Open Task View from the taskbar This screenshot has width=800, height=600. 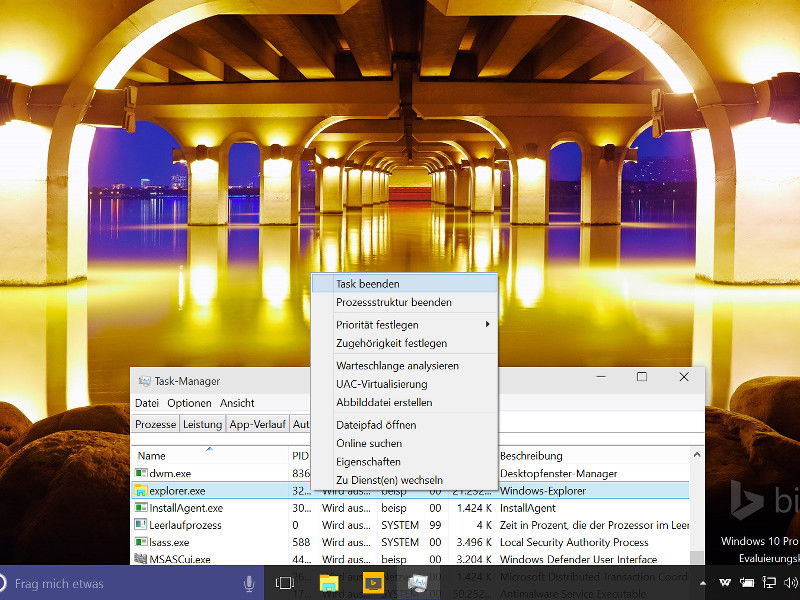point(285,583)
